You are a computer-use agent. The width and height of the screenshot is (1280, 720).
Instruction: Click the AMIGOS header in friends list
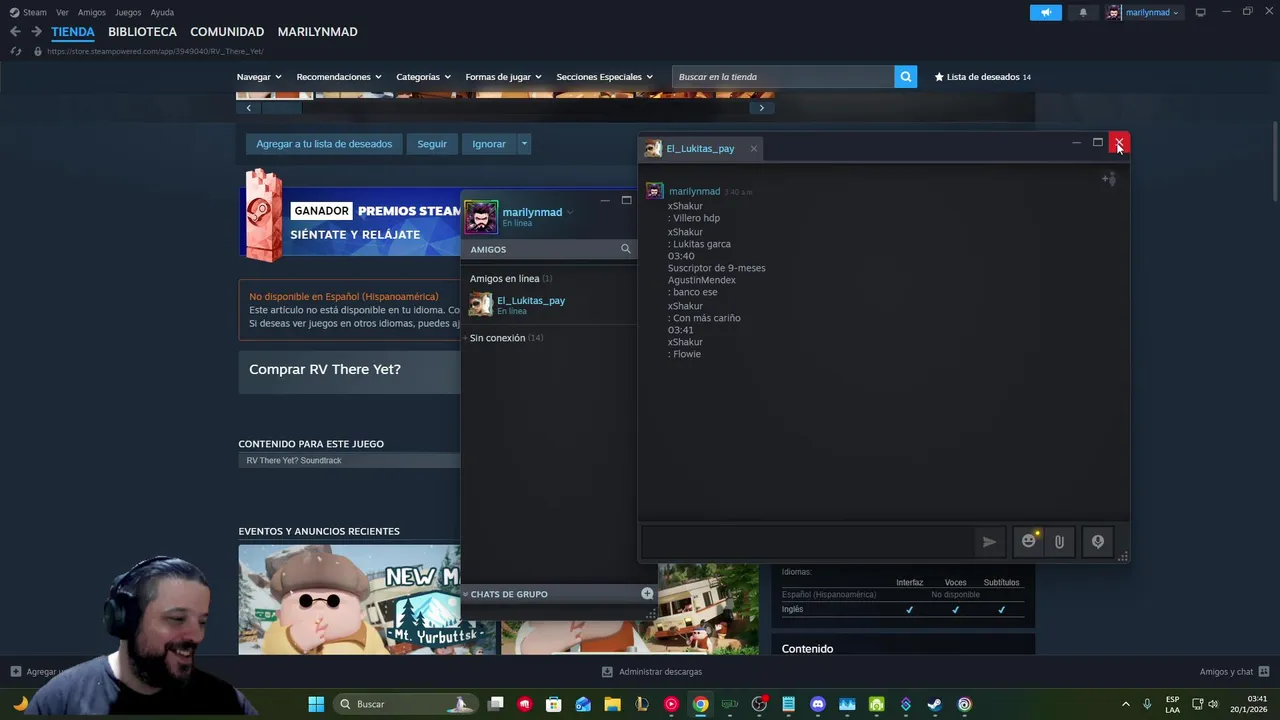pos(488,249)
